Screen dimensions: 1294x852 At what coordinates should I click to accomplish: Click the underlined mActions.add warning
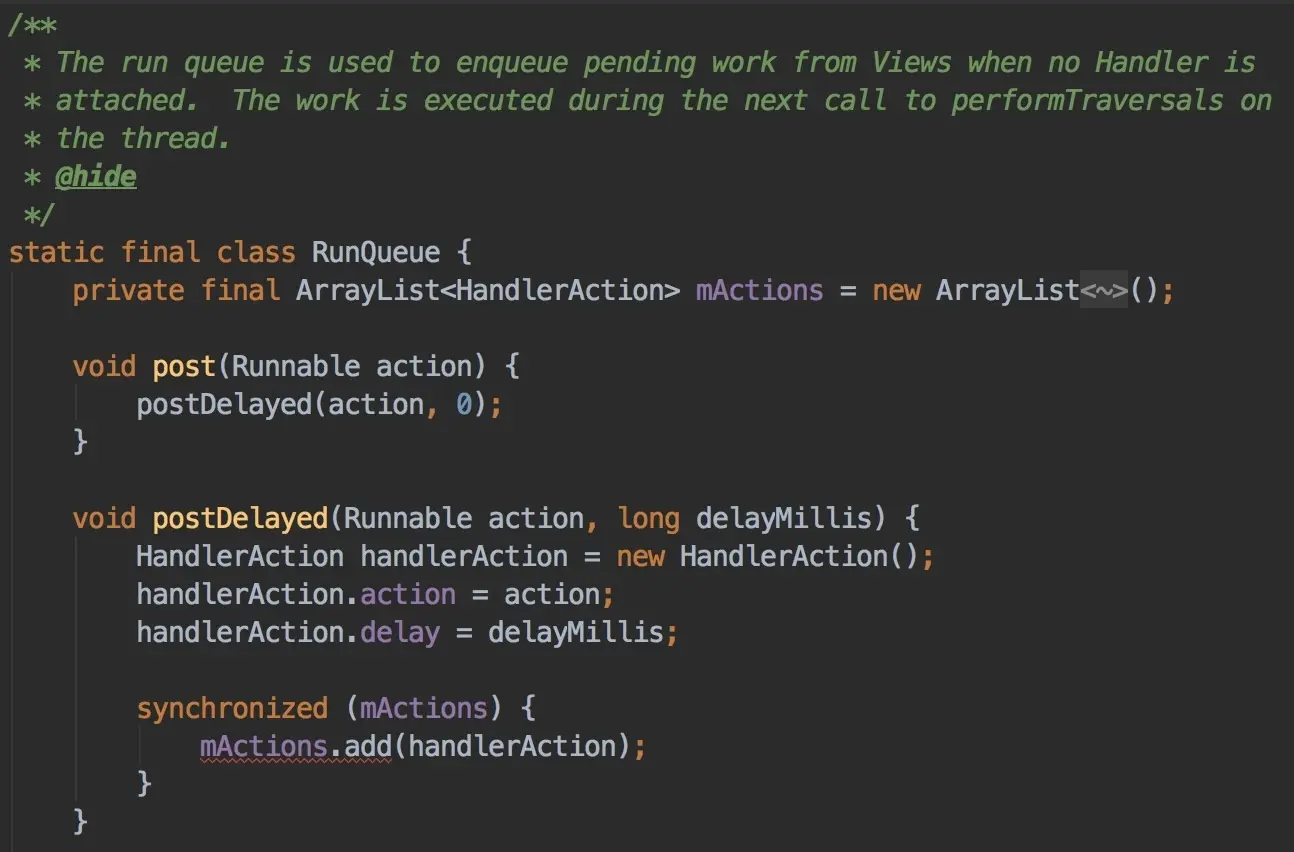(x=295, y=747)
